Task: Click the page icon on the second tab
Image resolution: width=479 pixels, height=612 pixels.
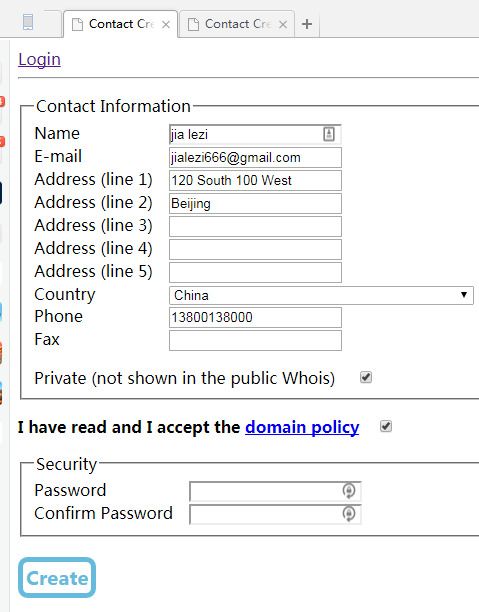Action: click(x=193, y=24)
